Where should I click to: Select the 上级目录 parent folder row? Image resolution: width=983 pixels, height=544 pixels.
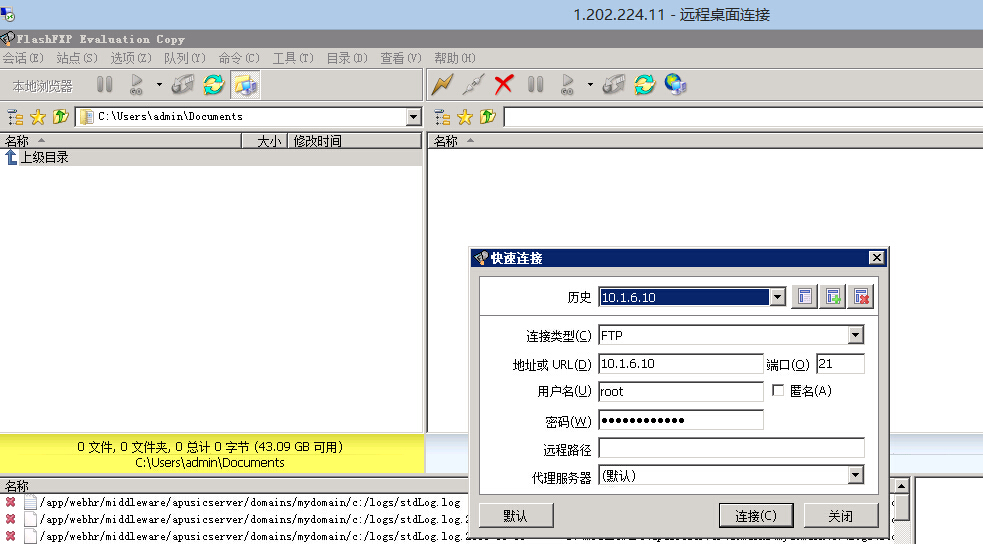tap(211, 157)
